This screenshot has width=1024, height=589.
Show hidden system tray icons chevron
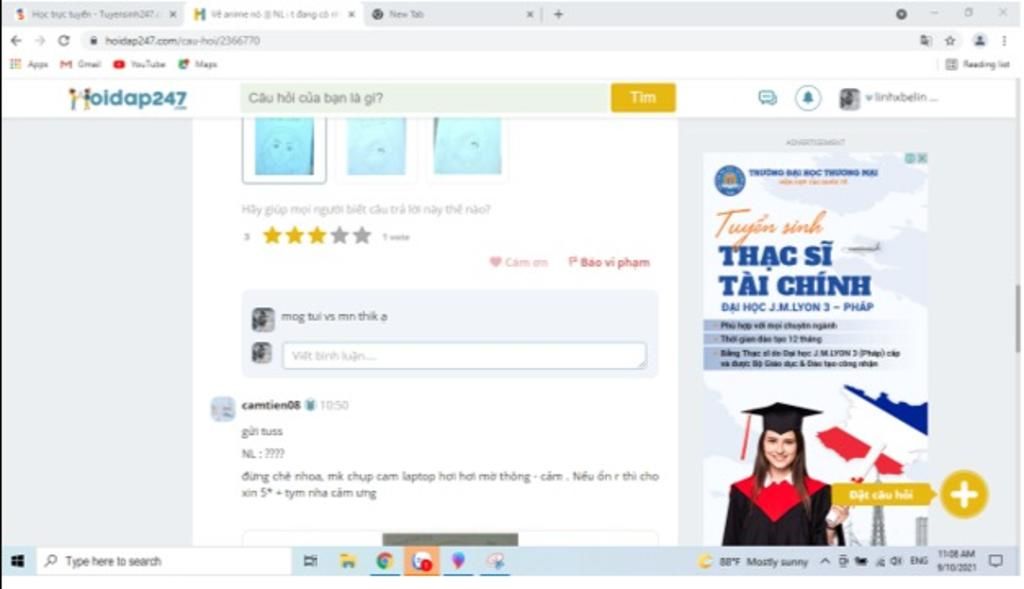[825, 561]
